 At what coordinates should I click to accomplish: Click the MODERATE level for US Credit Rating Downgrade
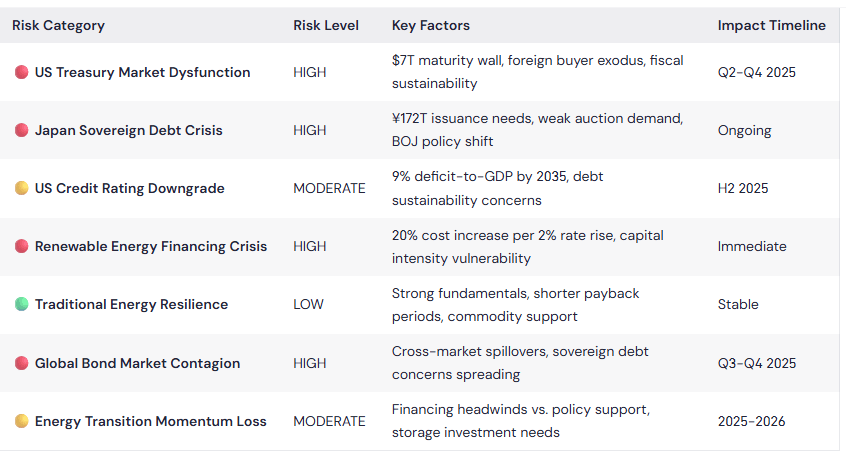coord(329,188)
